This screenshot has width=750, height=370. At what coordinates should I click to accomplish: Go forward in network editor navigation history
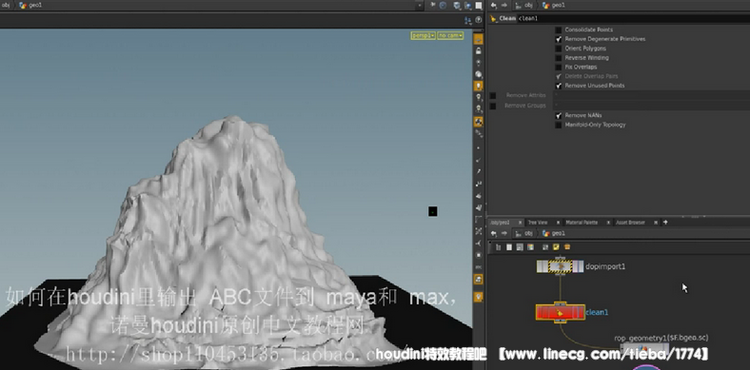pyautogui.click(x=504, y=233)
